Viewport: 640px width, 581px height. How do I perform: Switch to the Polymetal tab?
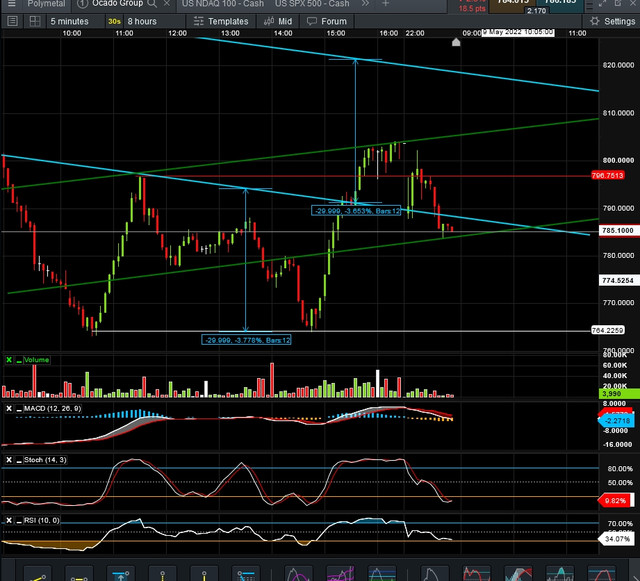point(46,4)
